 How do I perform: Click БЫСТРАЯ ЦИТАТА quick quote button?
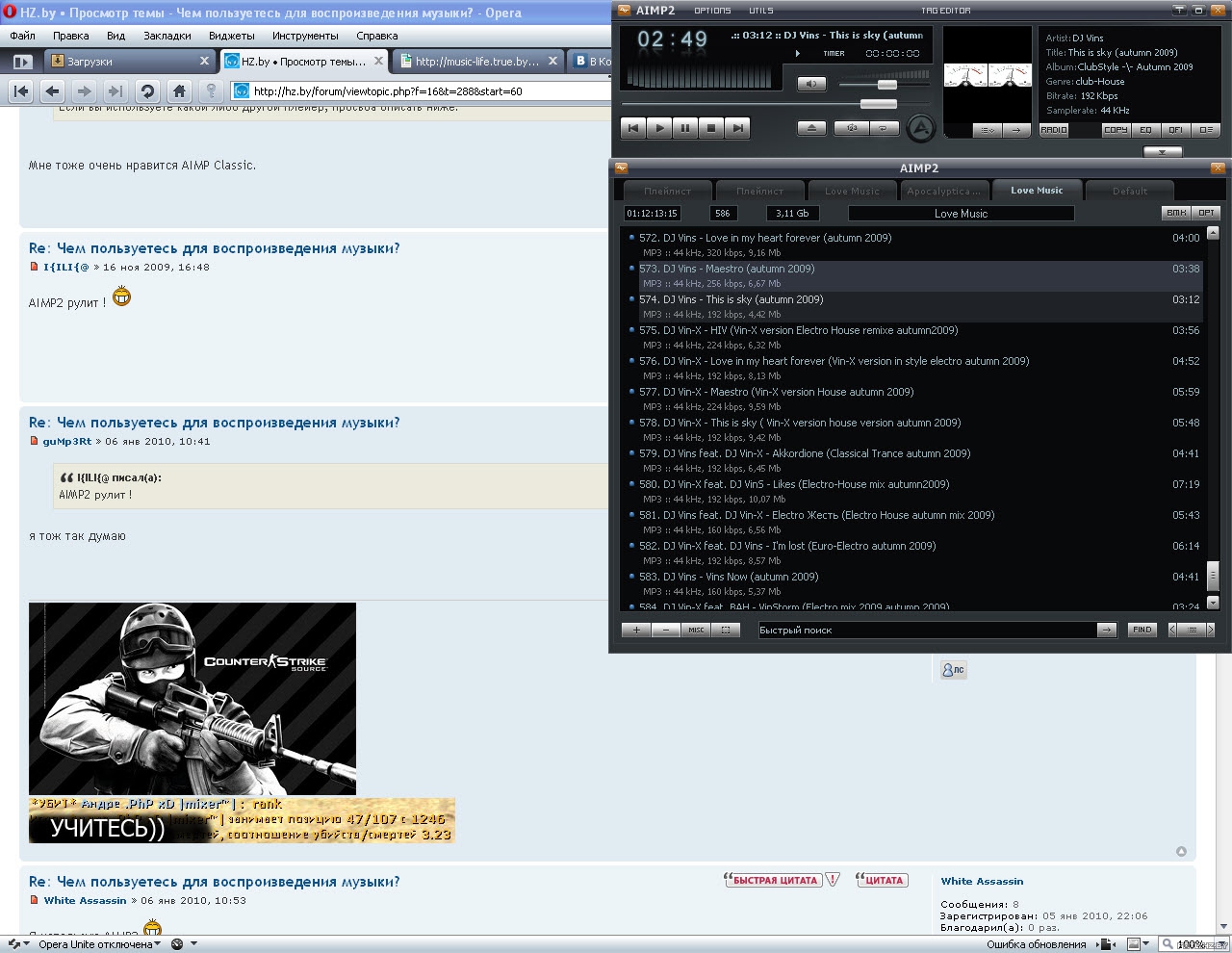(773, 880)
